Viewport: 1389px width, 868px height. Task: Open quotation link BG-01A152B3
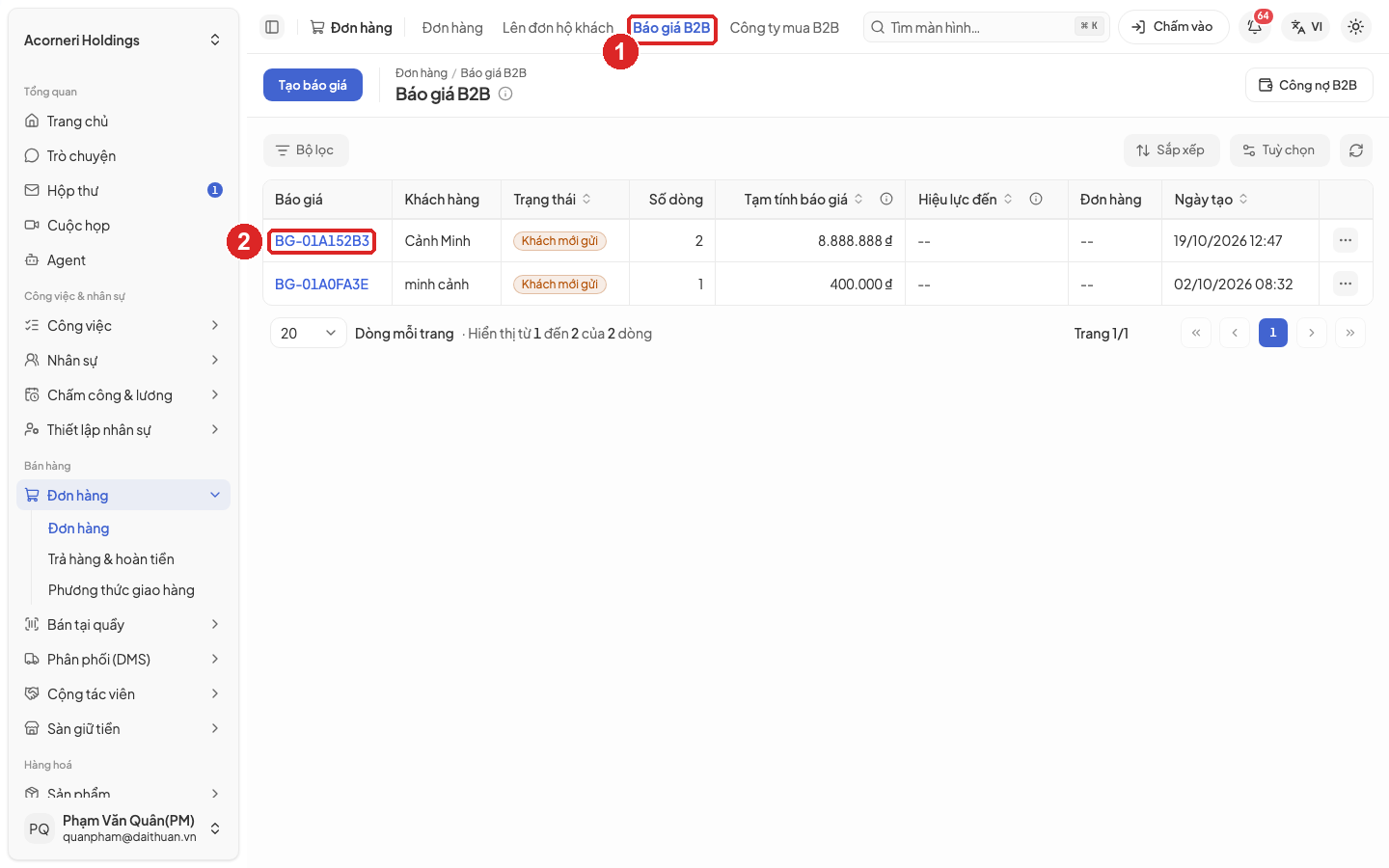coord(322,240)
